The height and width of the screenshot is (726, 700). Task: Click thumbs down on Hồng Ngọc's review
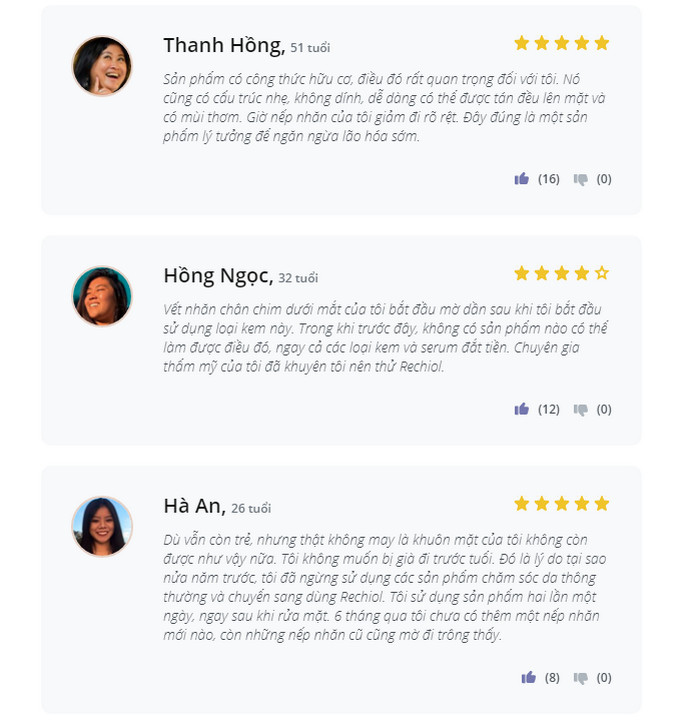click(x=580, y=410)
